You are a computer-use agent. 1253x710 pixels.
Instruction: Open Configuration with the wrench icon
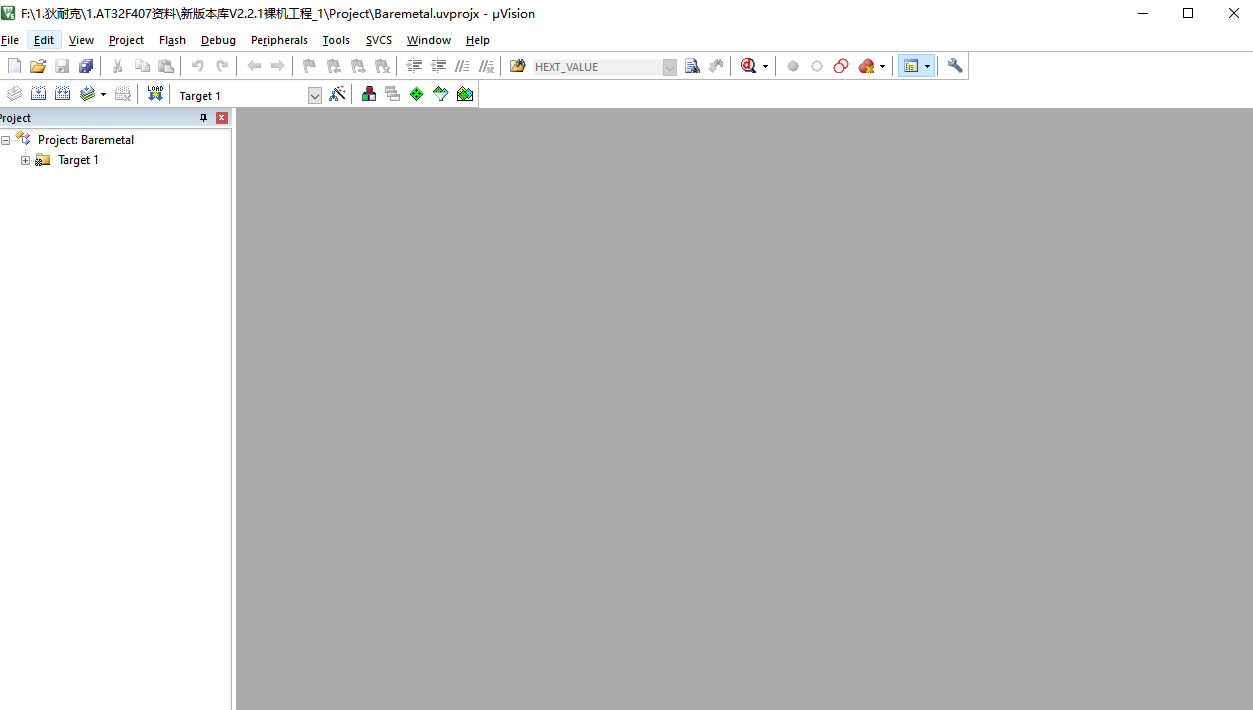point(955,66)
